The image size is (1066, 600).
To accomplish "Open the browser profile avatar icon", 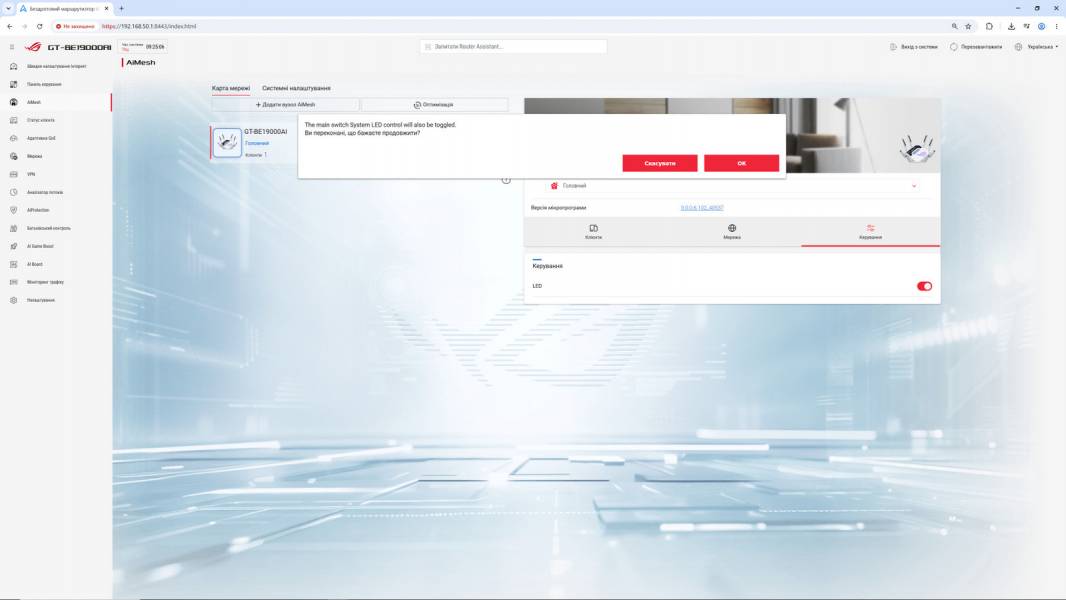I will pyautogui.click(x=1041, y=27).
